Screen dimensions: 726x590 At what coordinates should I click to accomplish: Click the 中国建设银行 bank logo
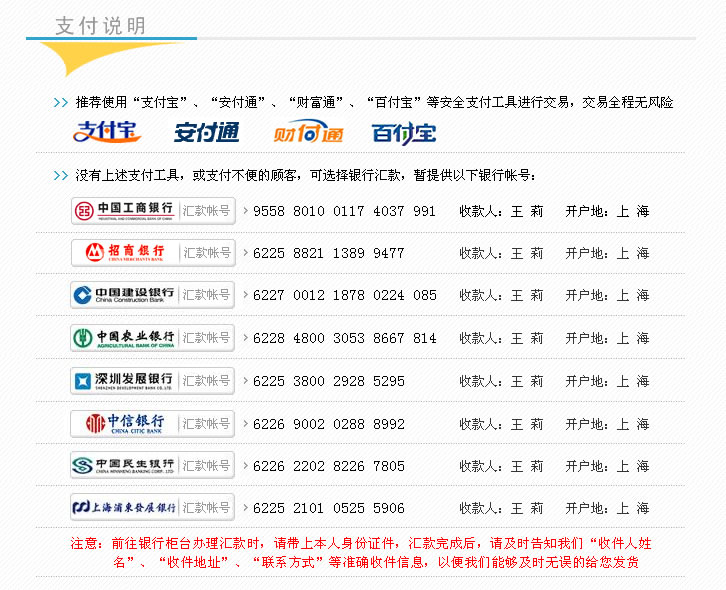pyautogui.click(x=124, y=295)
